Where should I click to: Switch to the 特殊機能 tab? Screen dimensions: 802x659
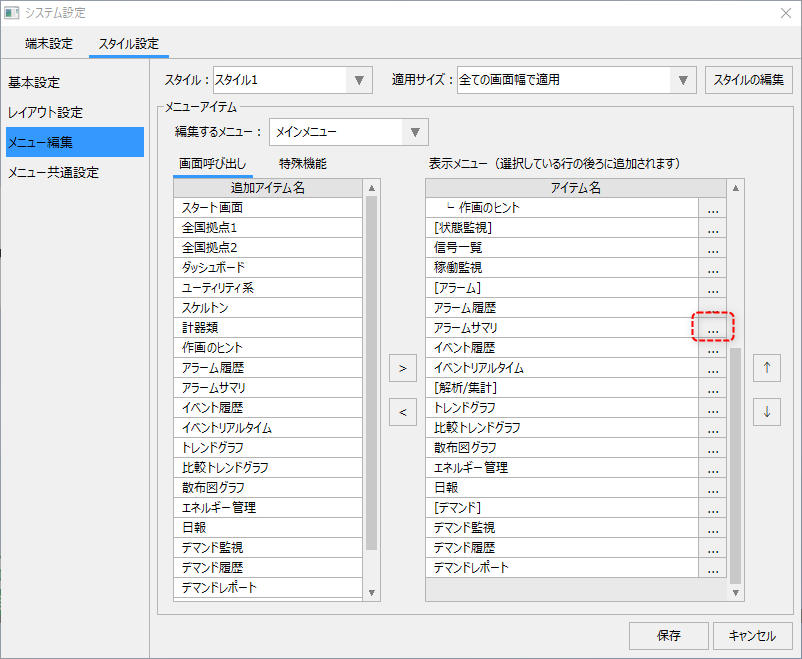303,164
